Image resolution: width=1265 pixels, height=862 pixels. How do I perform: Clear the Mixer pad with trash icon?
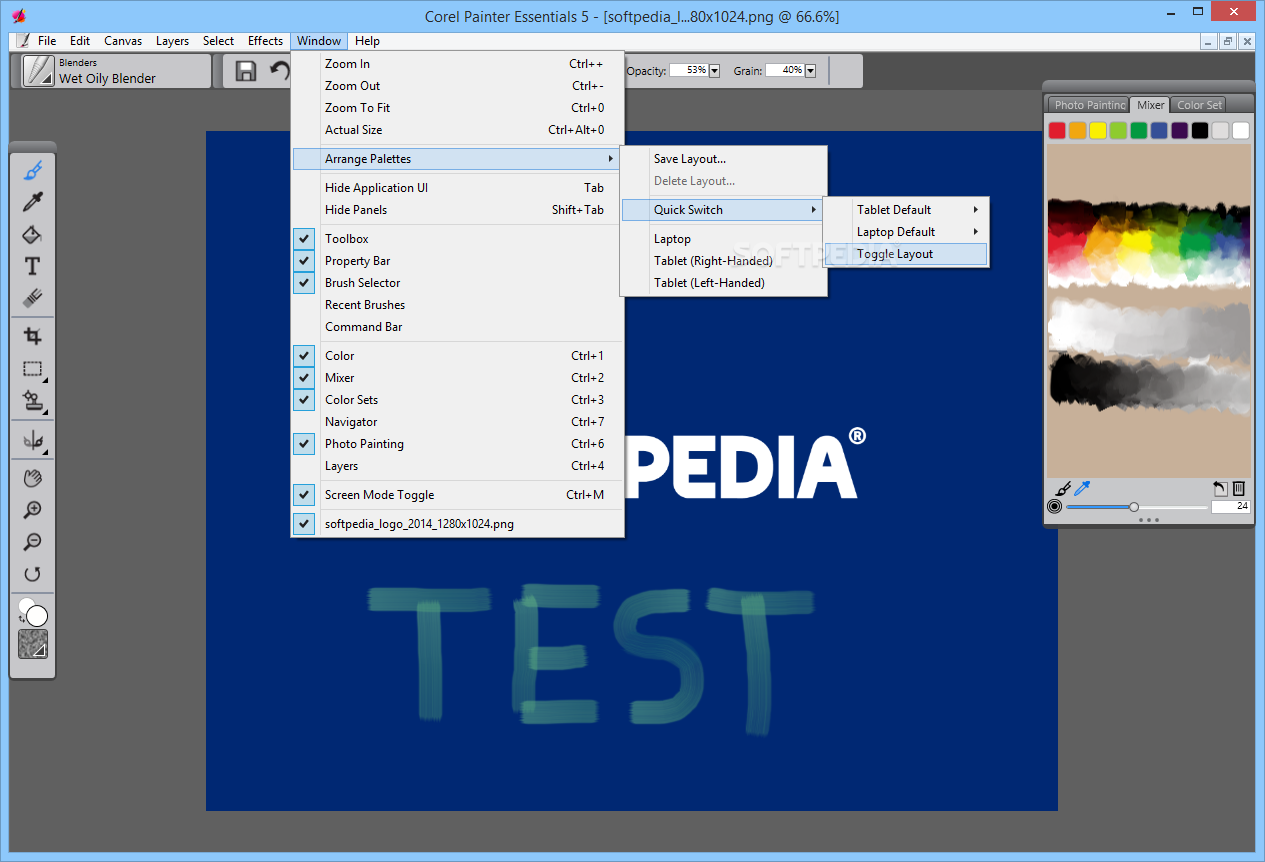[x=1239, y=489]
